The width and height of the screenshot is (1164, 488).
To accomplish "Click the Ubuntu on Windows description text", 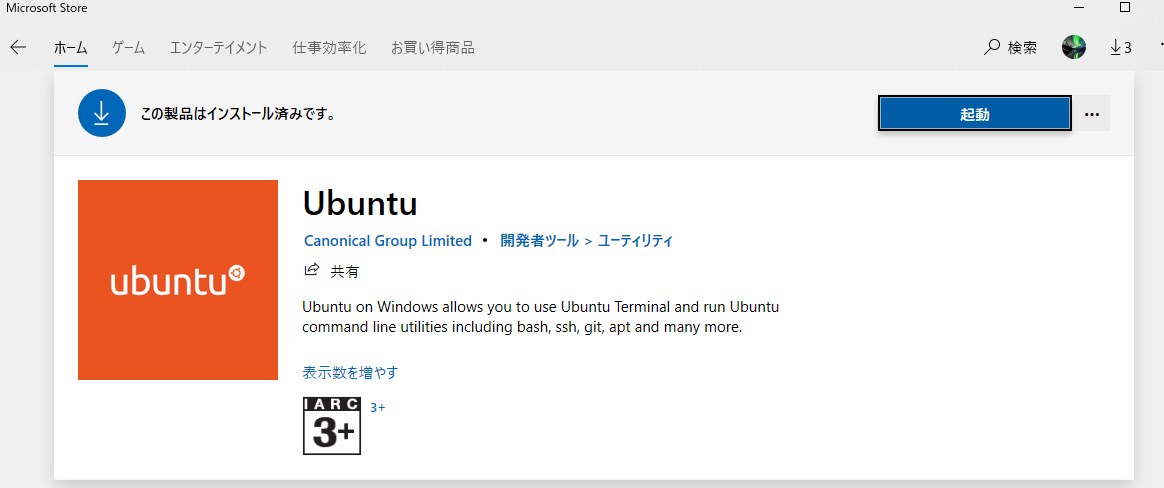I will pyautogui.click(x=541, y=317).
